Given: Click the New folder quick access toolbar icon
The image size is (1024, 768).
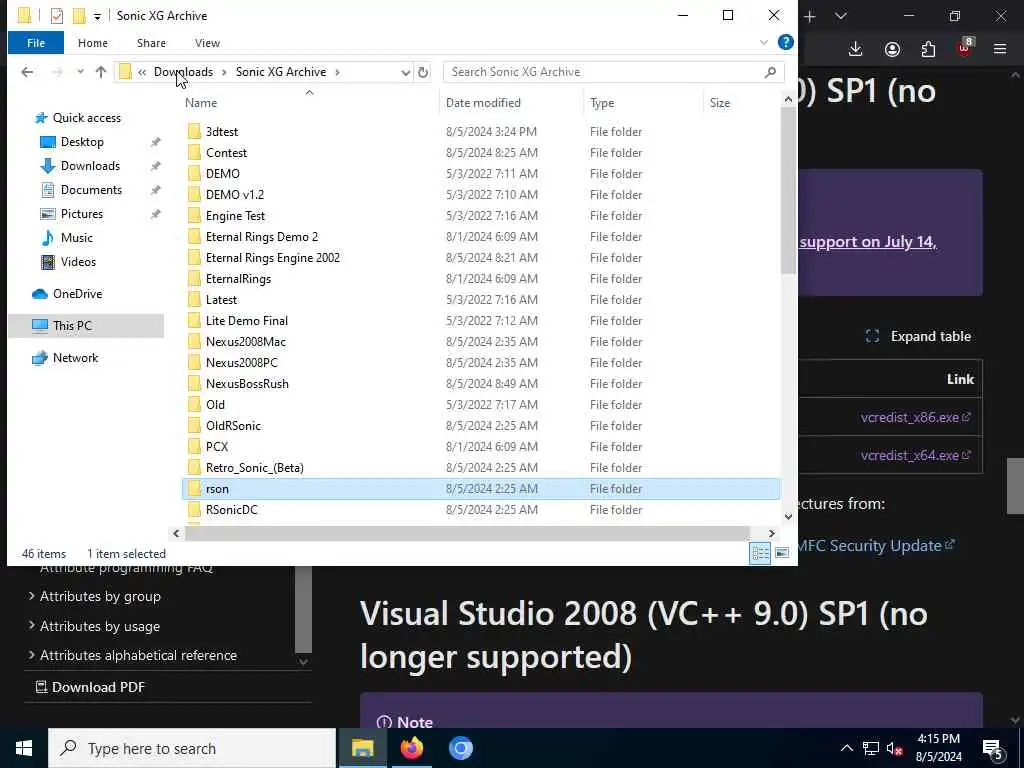Looking at the screenshot, I should pyautogui.click(x=79, y=15).
